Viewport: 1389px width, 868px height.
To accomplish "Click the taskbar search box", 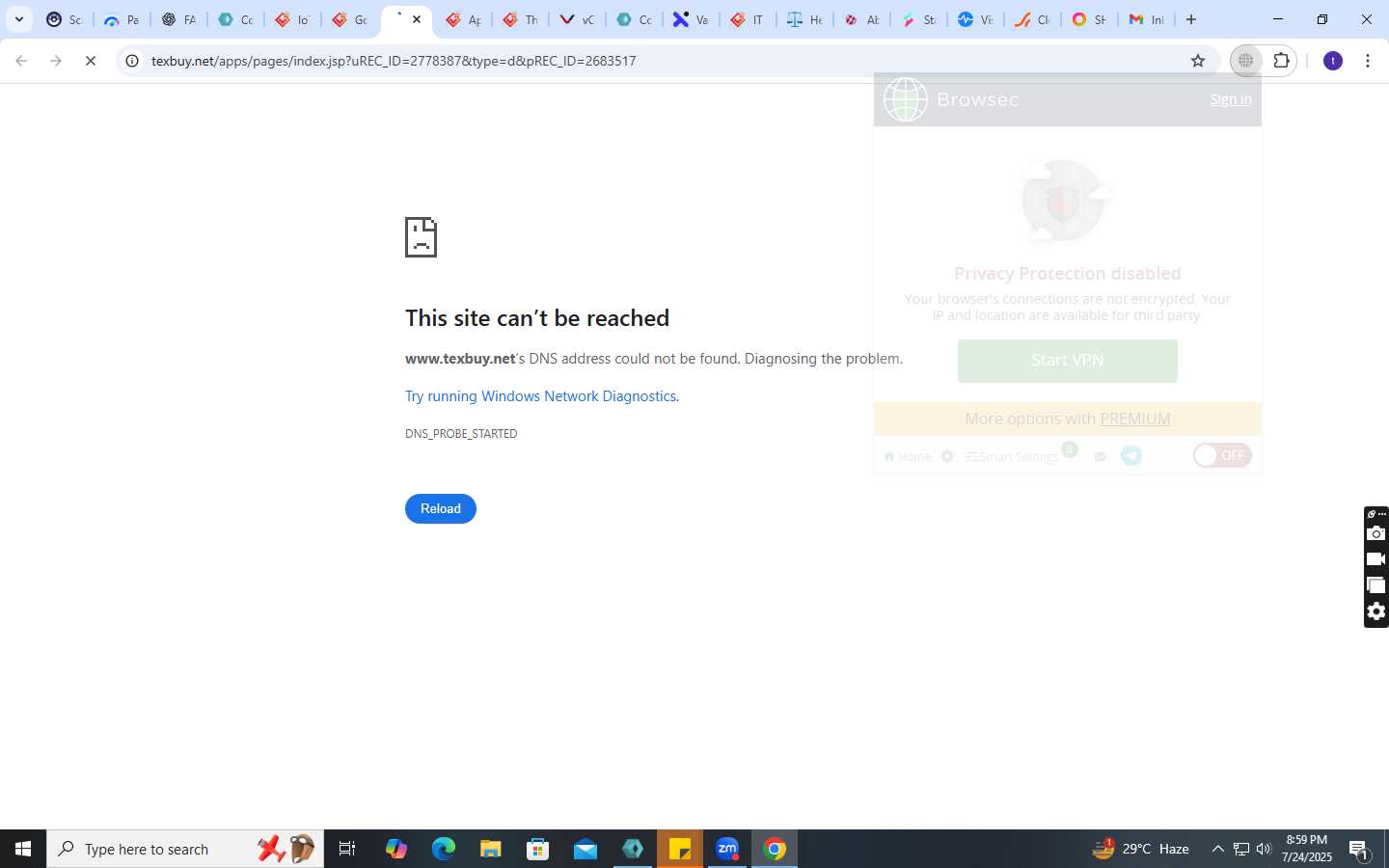I will click(x=185, y=849).
